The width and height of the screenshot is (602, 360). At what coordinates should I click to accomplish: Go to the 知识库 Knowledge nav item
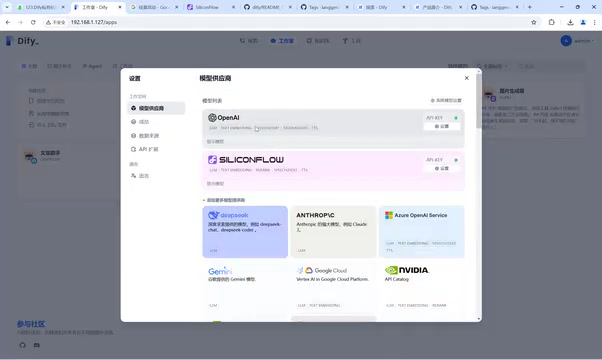click(x=318, y=41)
